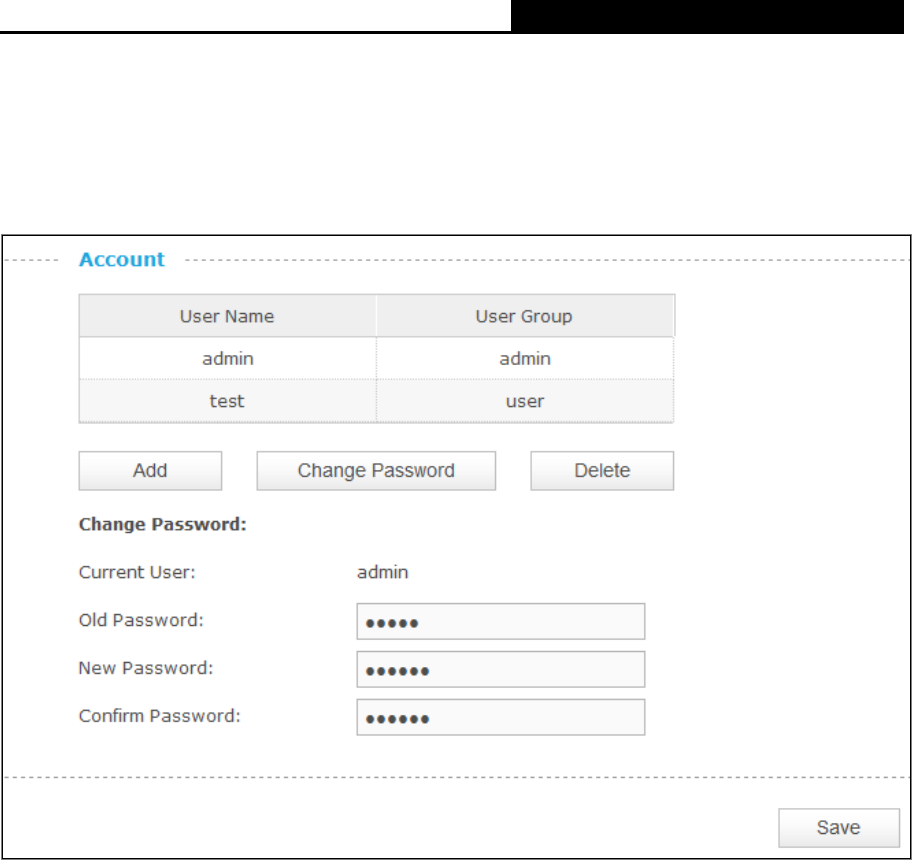The image size is (912, 860).
Task: Click the Old Password label
Action: pyautogui.click(x=141, y=620)
